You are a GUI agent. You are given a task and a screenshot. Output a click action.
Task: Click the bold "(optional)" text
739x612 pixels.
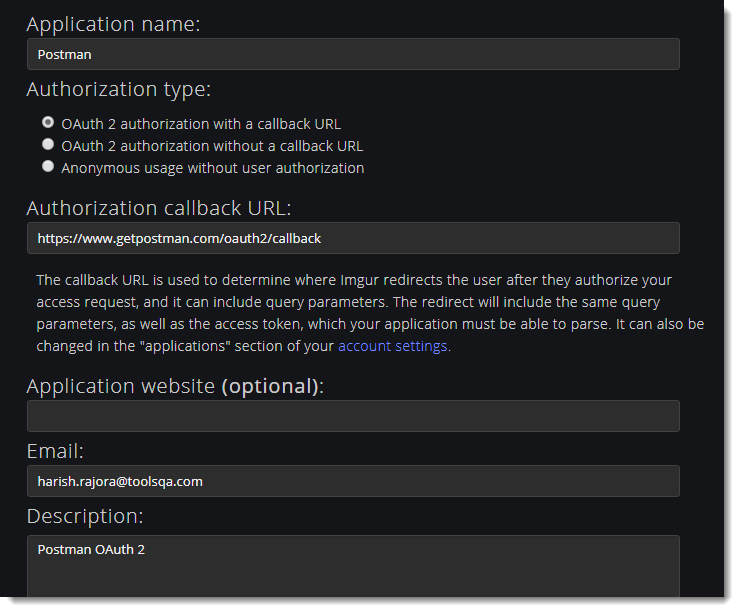click(x=271, y=386)
